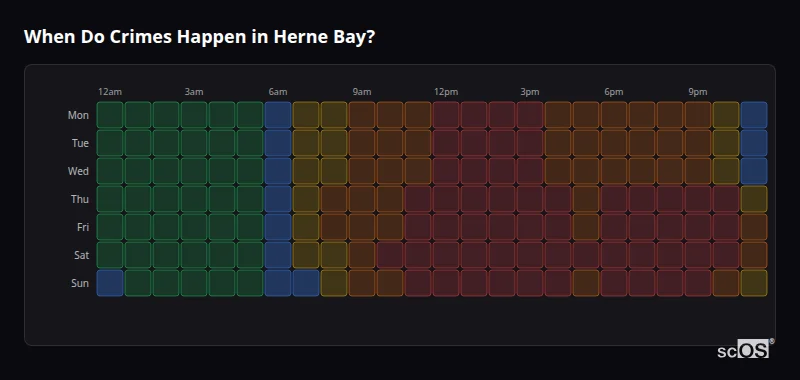Select the Tuesday 9pm heatmap cell
The width and height of the screenshot is (800, 380).
[x=698, y=143]
